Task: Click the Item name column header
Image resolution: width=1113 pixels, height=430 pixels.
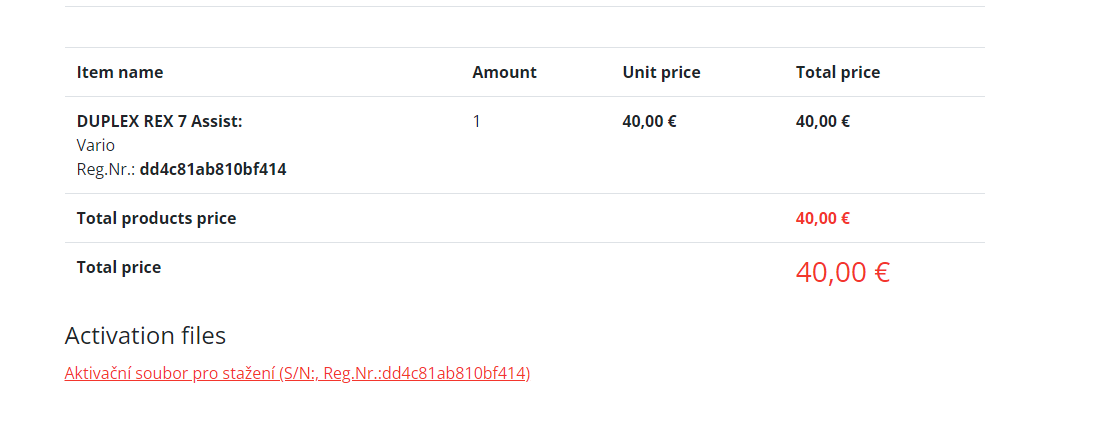Action: (120, 72)
